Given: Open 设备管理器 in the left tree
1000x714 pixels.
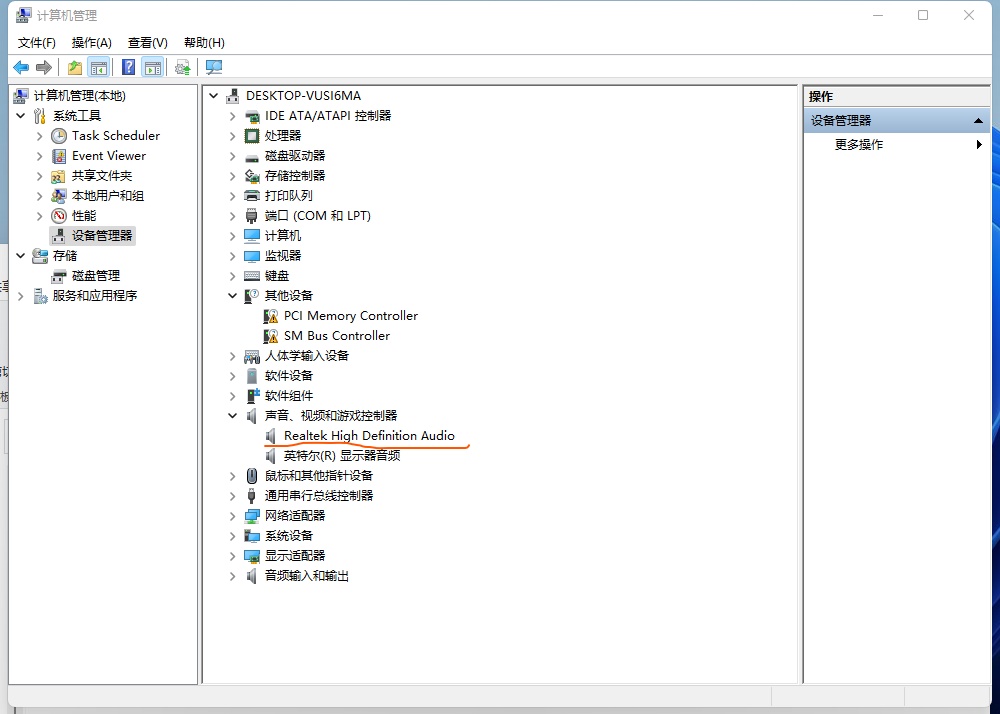Looking at the screenshot, I should (x=101, y=236).
